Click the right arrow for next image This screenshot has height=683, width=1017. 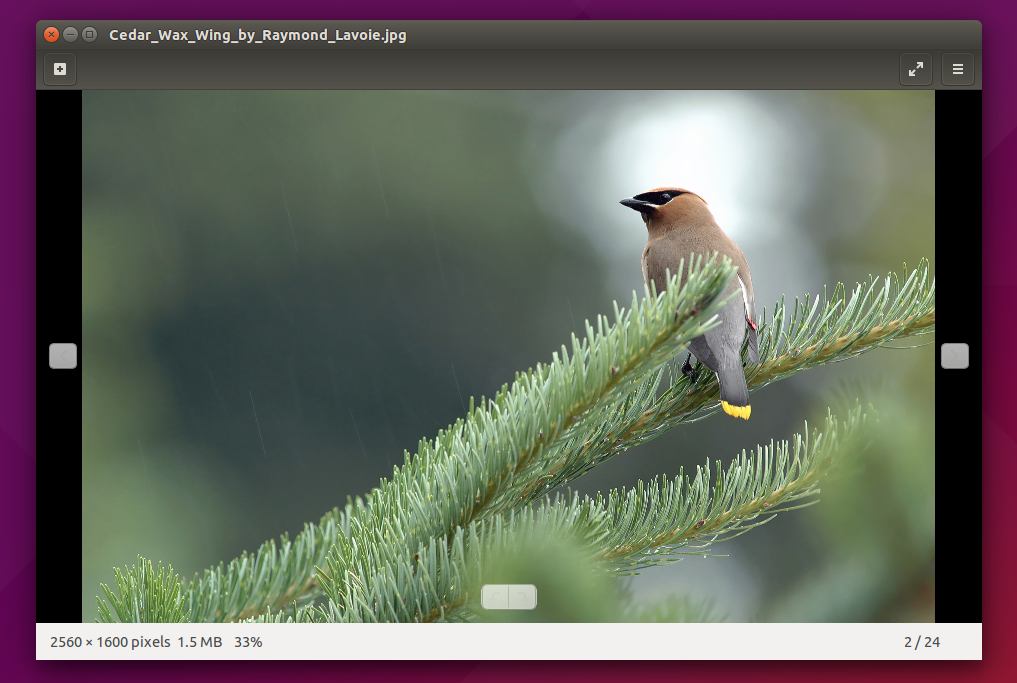(954, 355)
